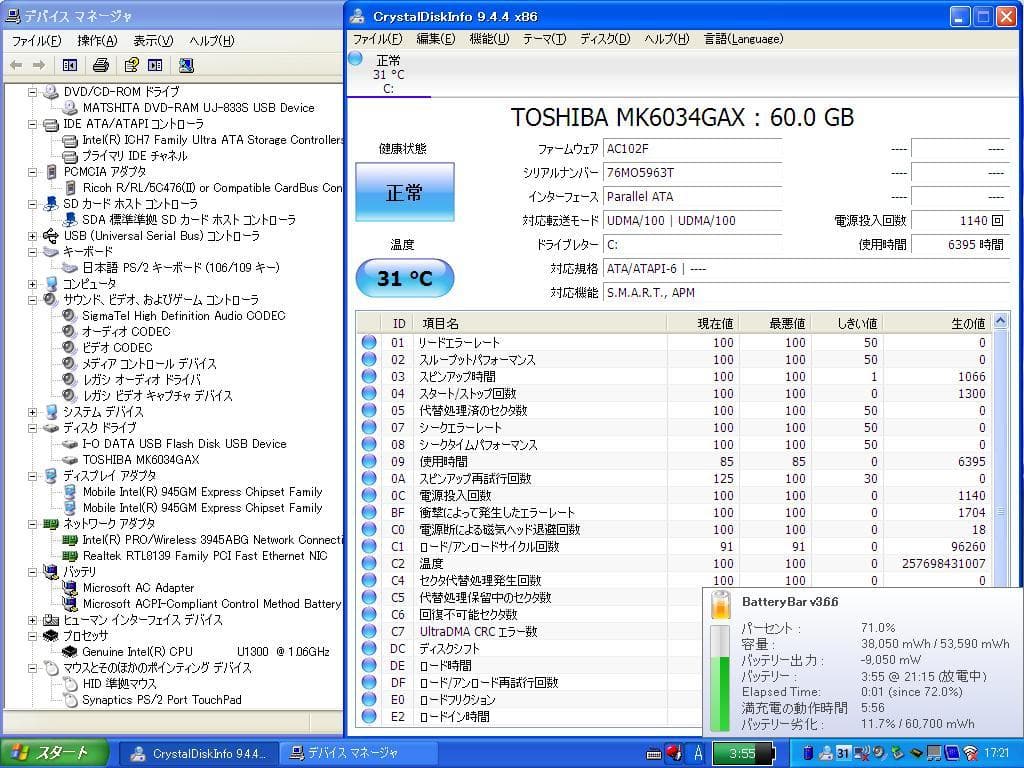Expand the システム デバイス node

coord(32,412)
